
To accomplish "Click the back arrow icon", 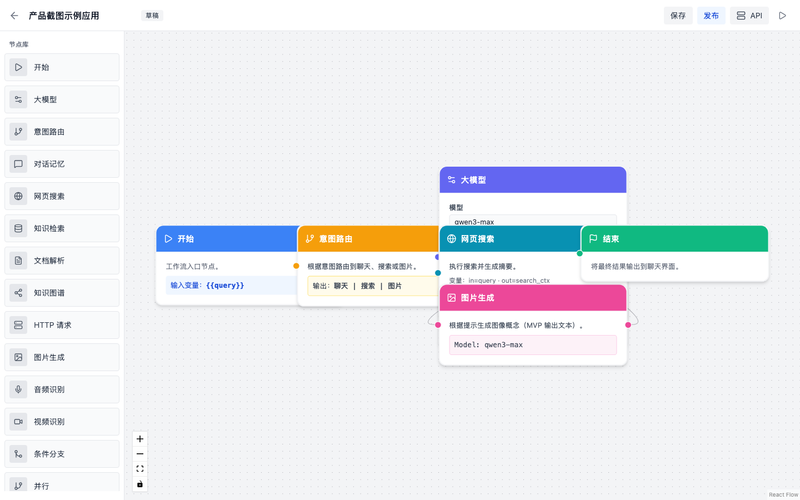I will coord(14,16).
